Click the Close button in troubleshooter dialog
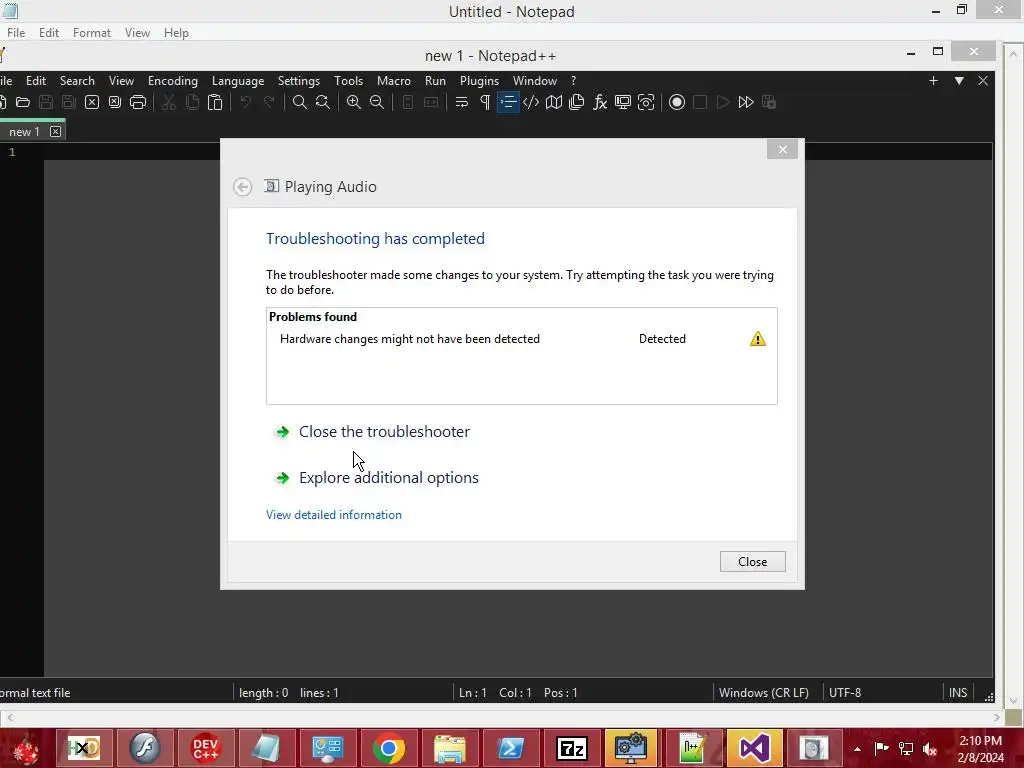This screenshot has height=768, width=1024. coord(752,562)
